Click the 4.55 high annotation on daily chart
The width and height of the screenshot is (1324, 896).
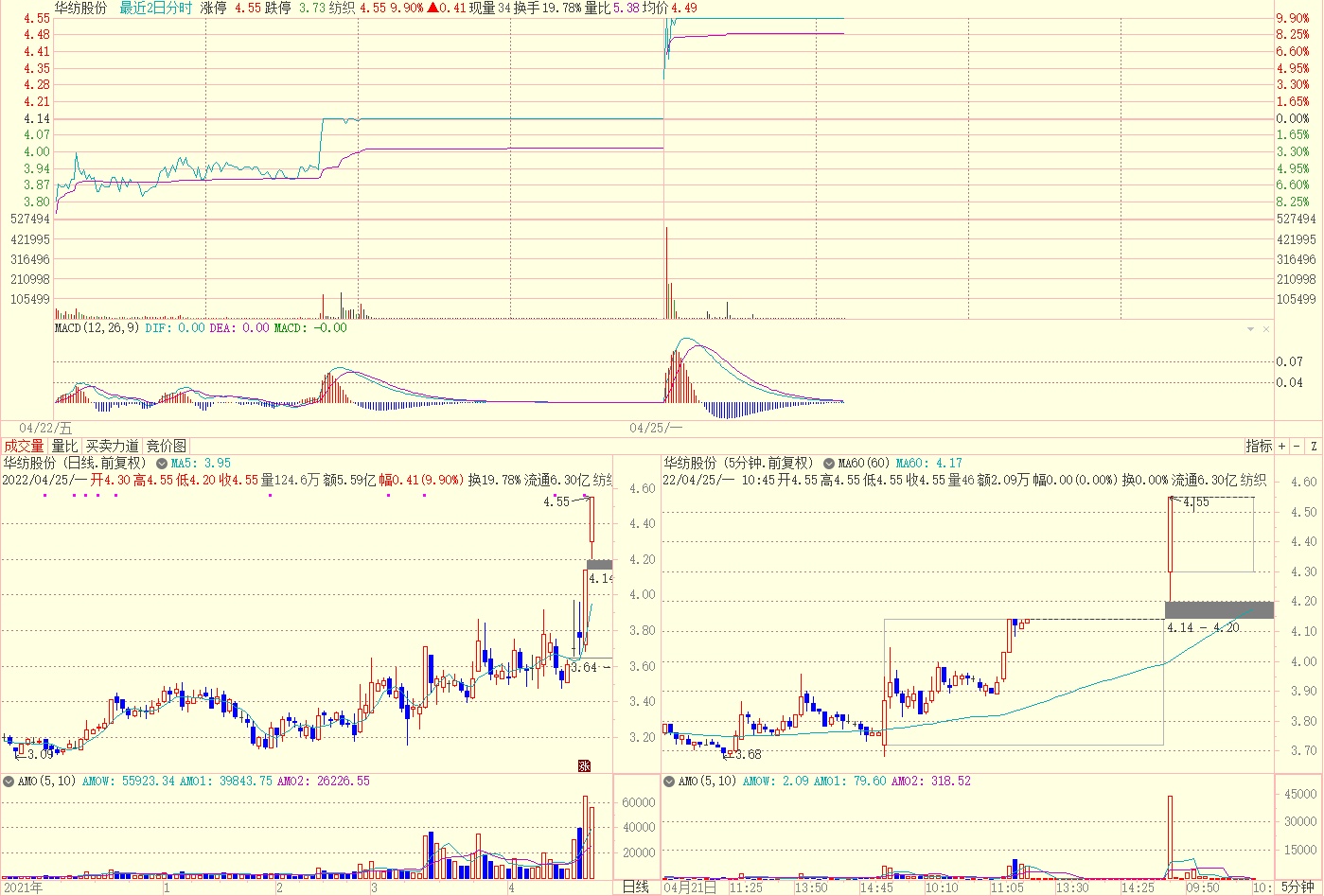point(556,501)
